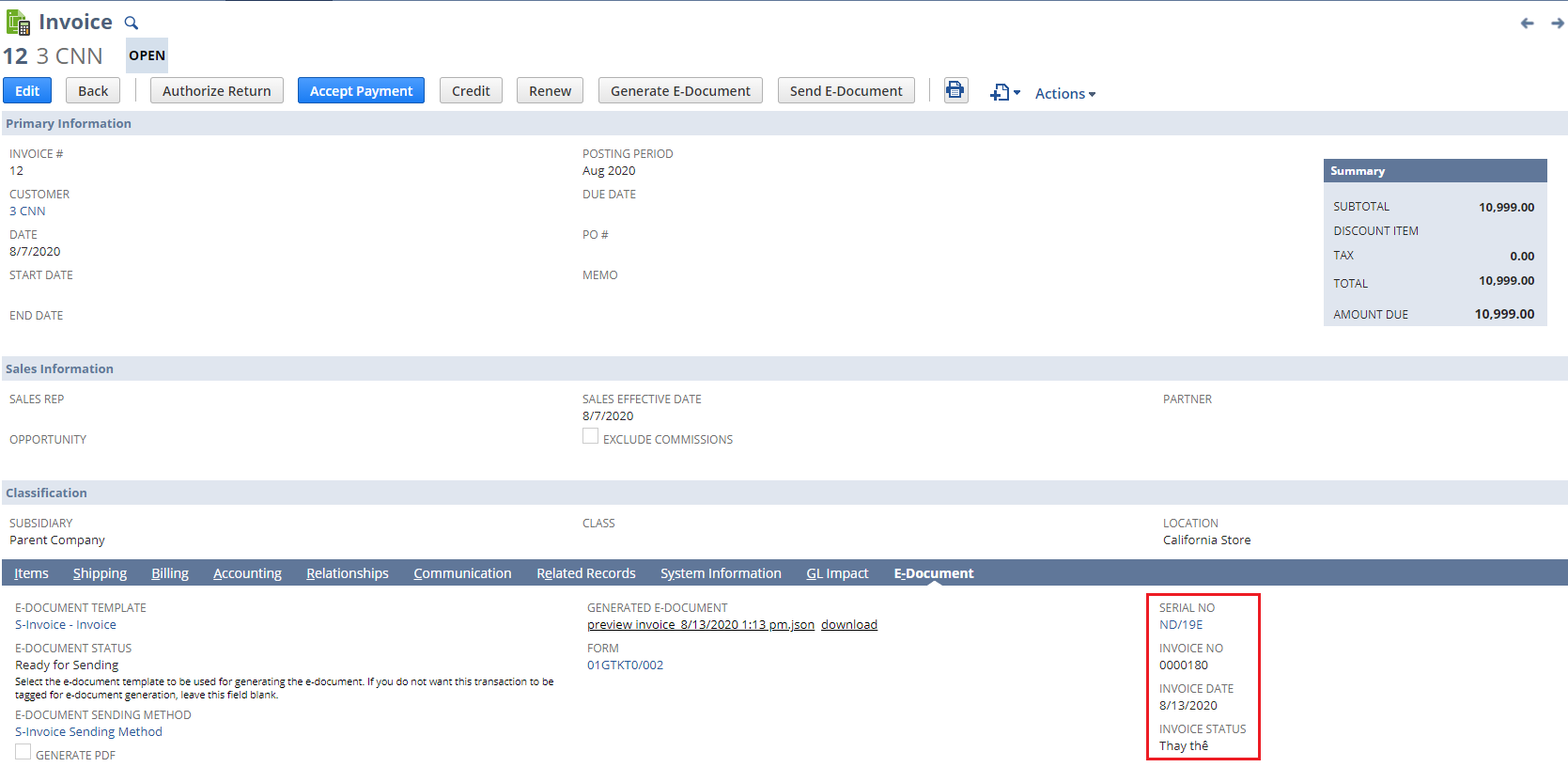
Task: Open the Billing tab
Action: coord(170,573)
